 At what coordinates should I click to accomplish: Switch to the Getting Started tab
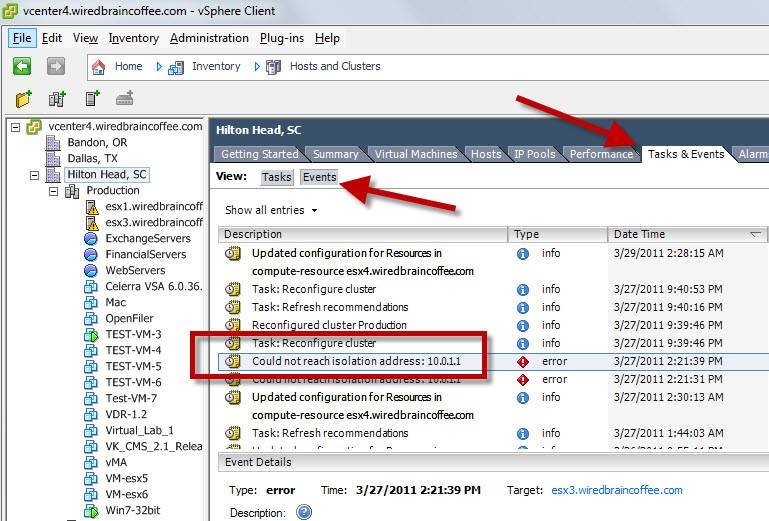[x=259, y=154]
